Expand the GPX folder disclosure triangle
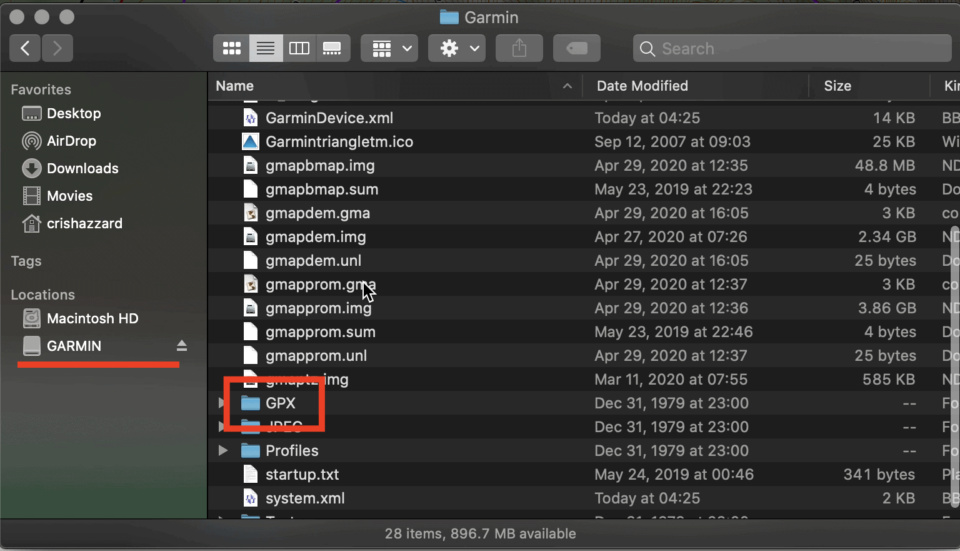 (x=222, y=403)
